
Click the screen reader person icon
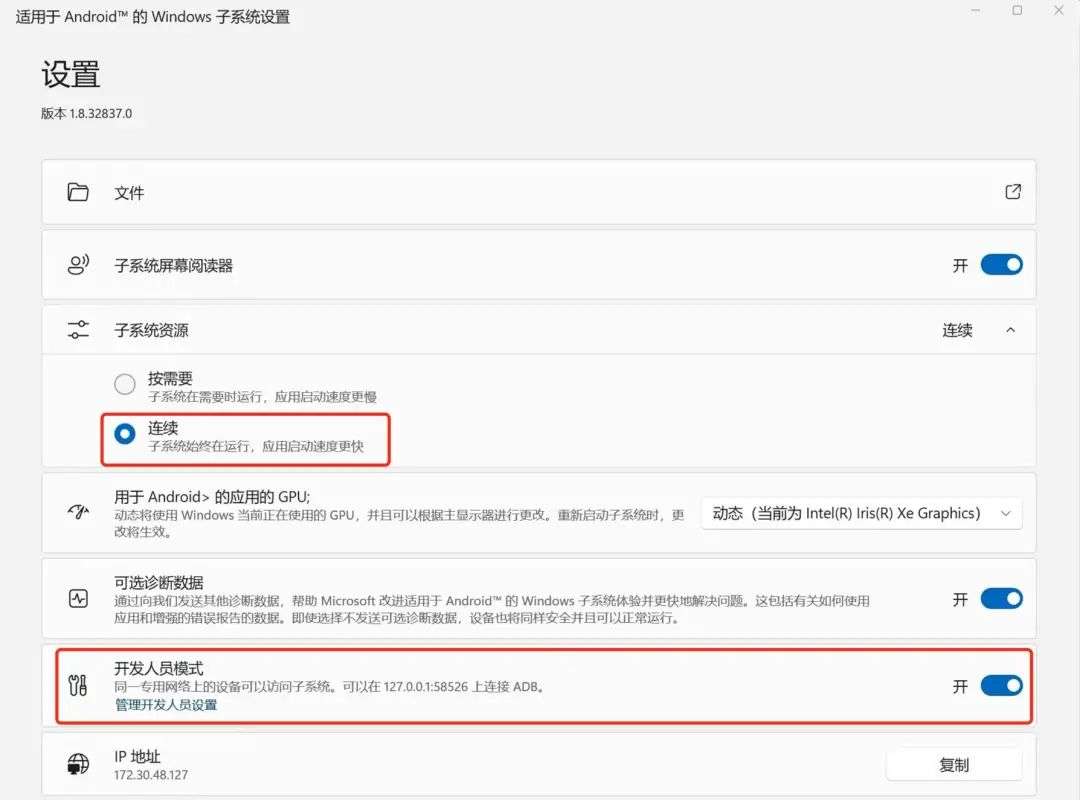point(78,265)
